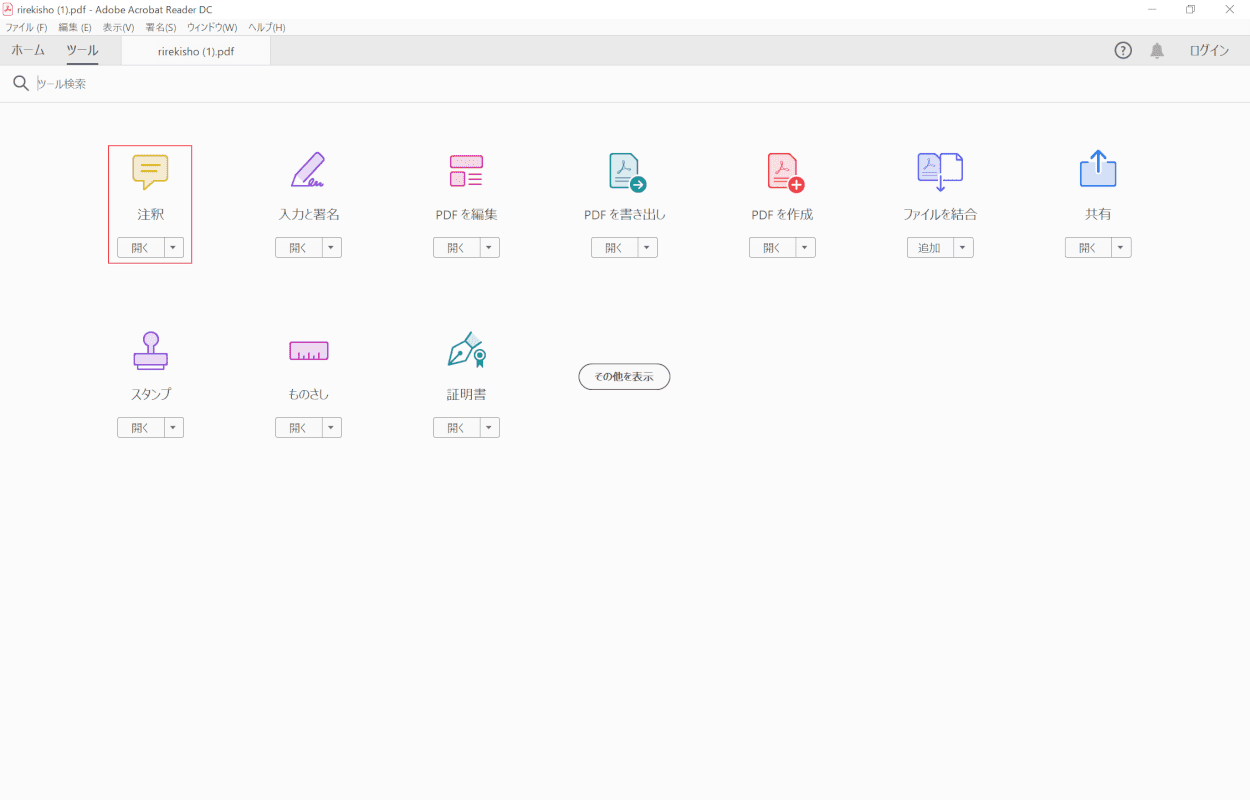Tap the magnifier search icon
This screenshot has height=800, width=1250.
coord(20,83)
